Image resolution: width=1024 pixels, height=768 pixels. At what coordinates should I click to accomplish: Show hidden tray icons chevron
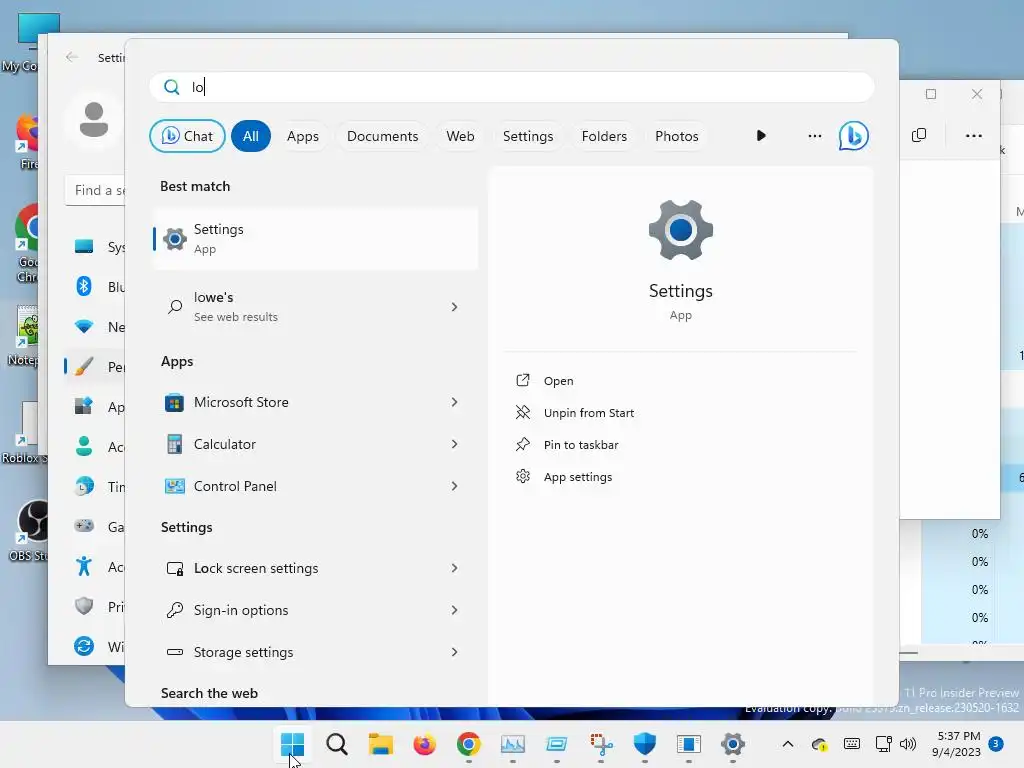click(x=788, y=744)
